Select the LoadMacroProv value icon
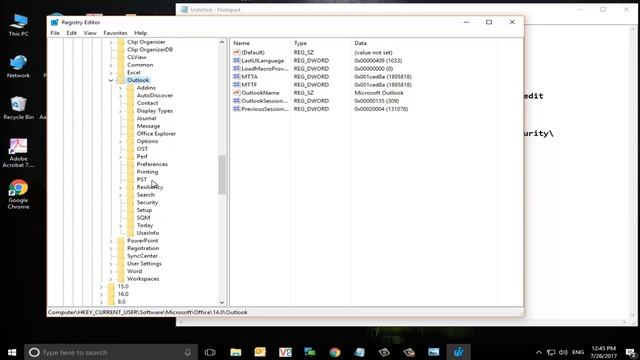Image resolution: width=640 pixels, height=360 pixels. (x=236, y=69)
